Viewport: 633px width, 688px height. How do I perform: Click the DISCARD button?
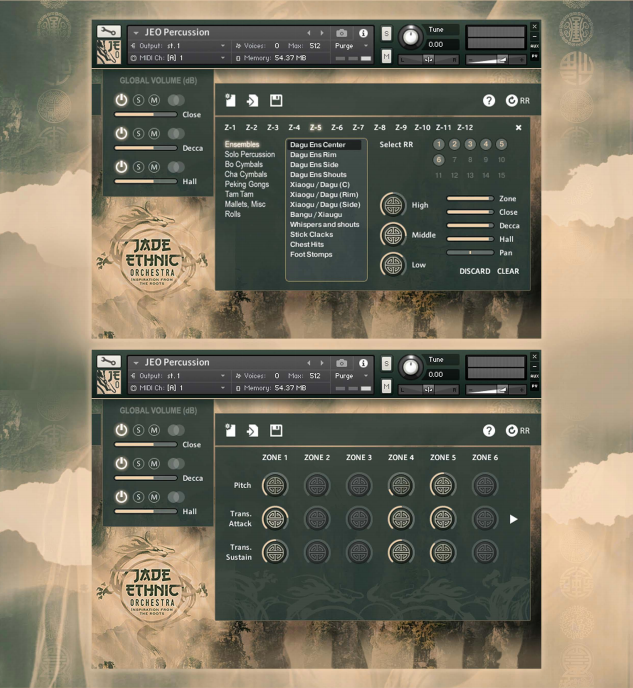pyautogui.click(x=474, y=271)
